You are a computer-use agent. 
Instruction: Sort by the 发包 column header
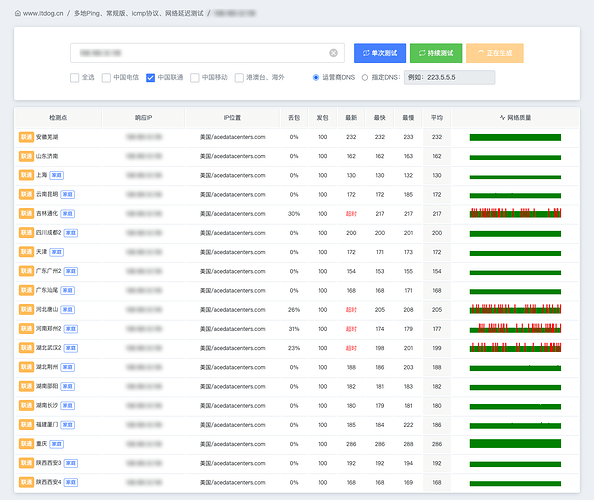pos(322,118)
